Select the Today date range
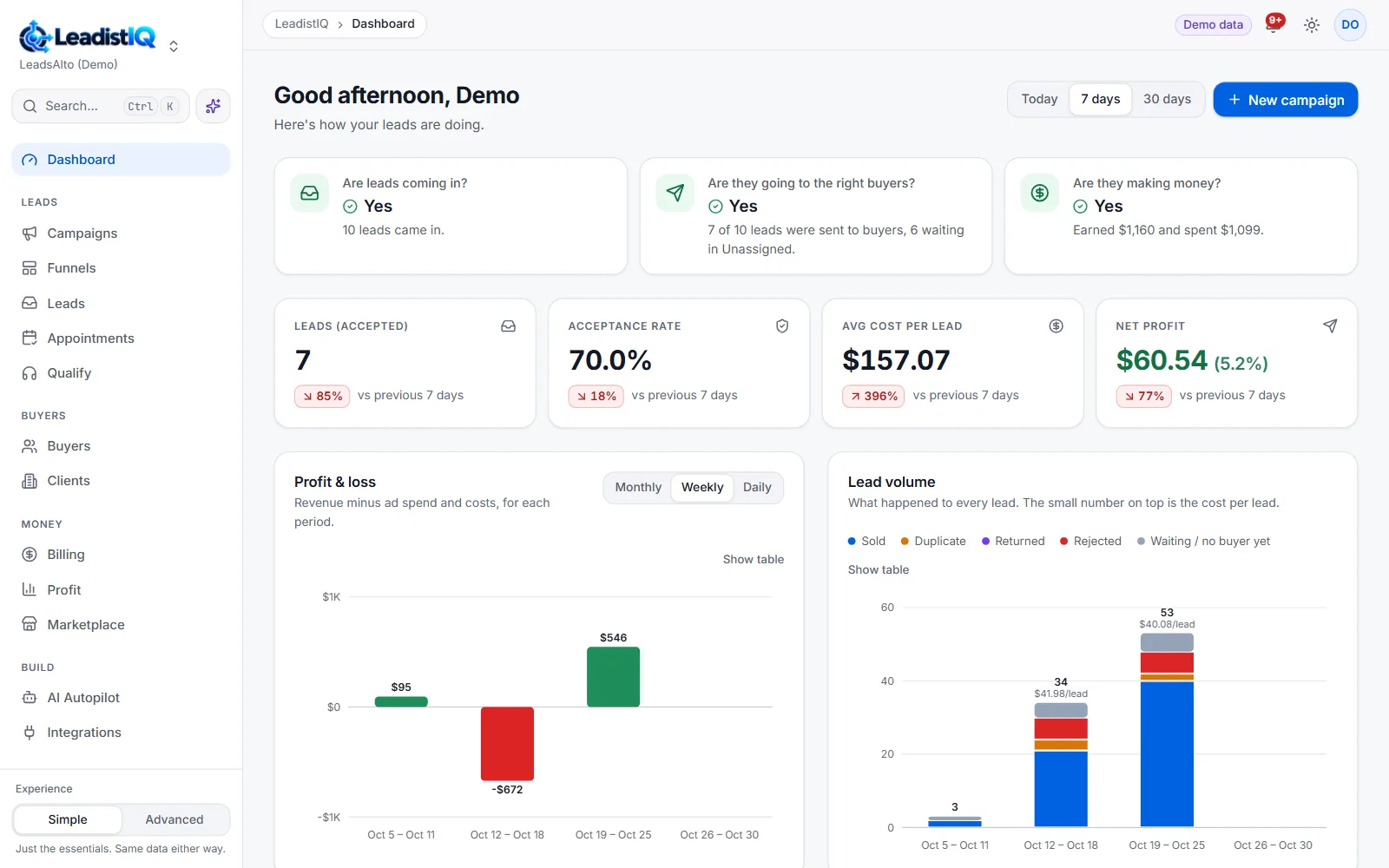The height and width of the screenshot is (868, 1389). [1039, 99]
